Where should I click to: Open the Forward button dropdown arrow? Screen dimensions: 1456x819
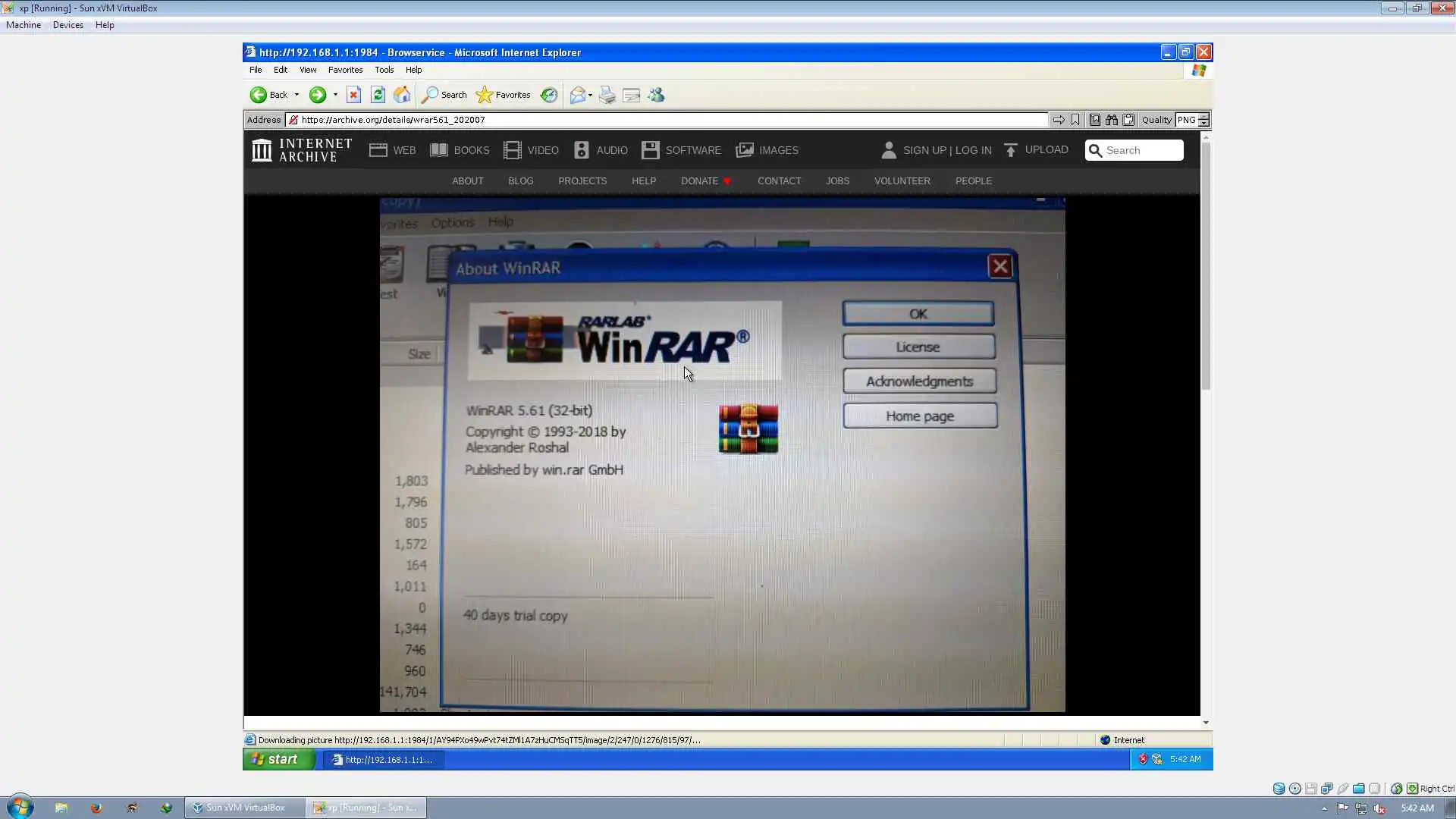pos(335,95)
